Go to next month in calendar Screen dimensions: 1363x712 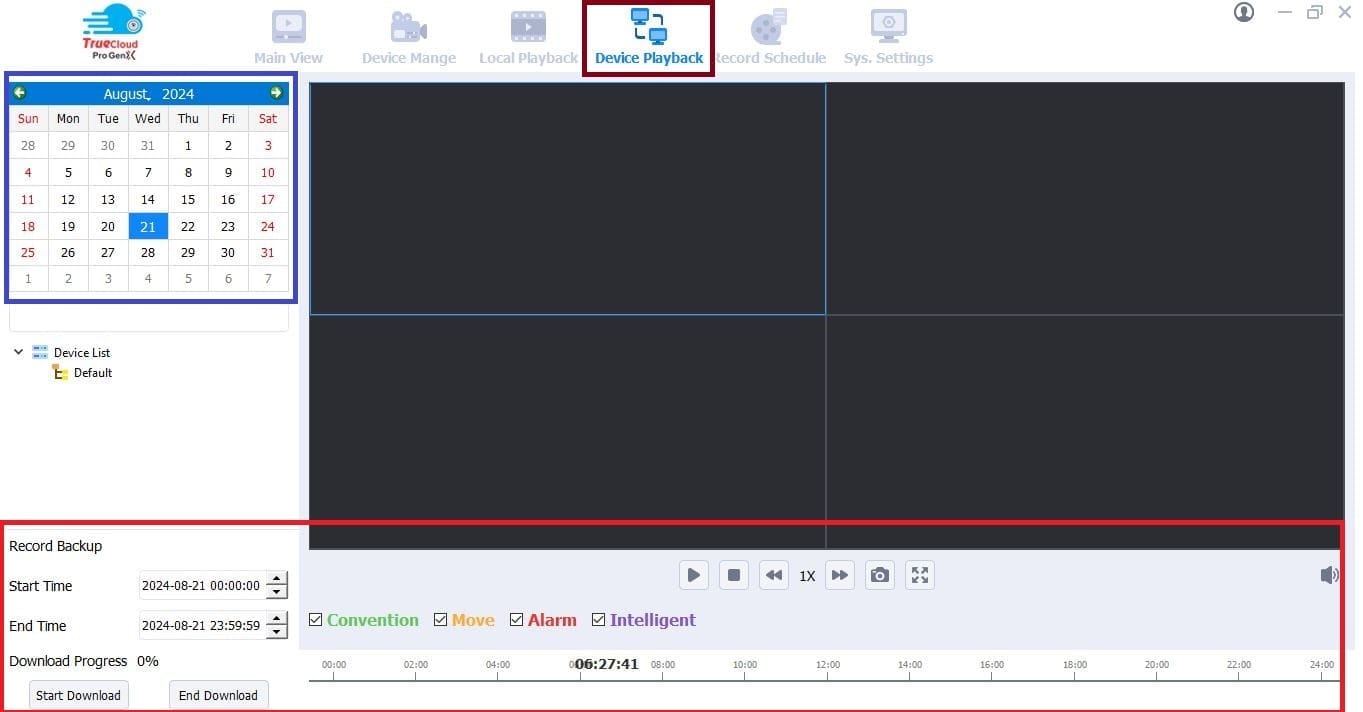(276, 93)
